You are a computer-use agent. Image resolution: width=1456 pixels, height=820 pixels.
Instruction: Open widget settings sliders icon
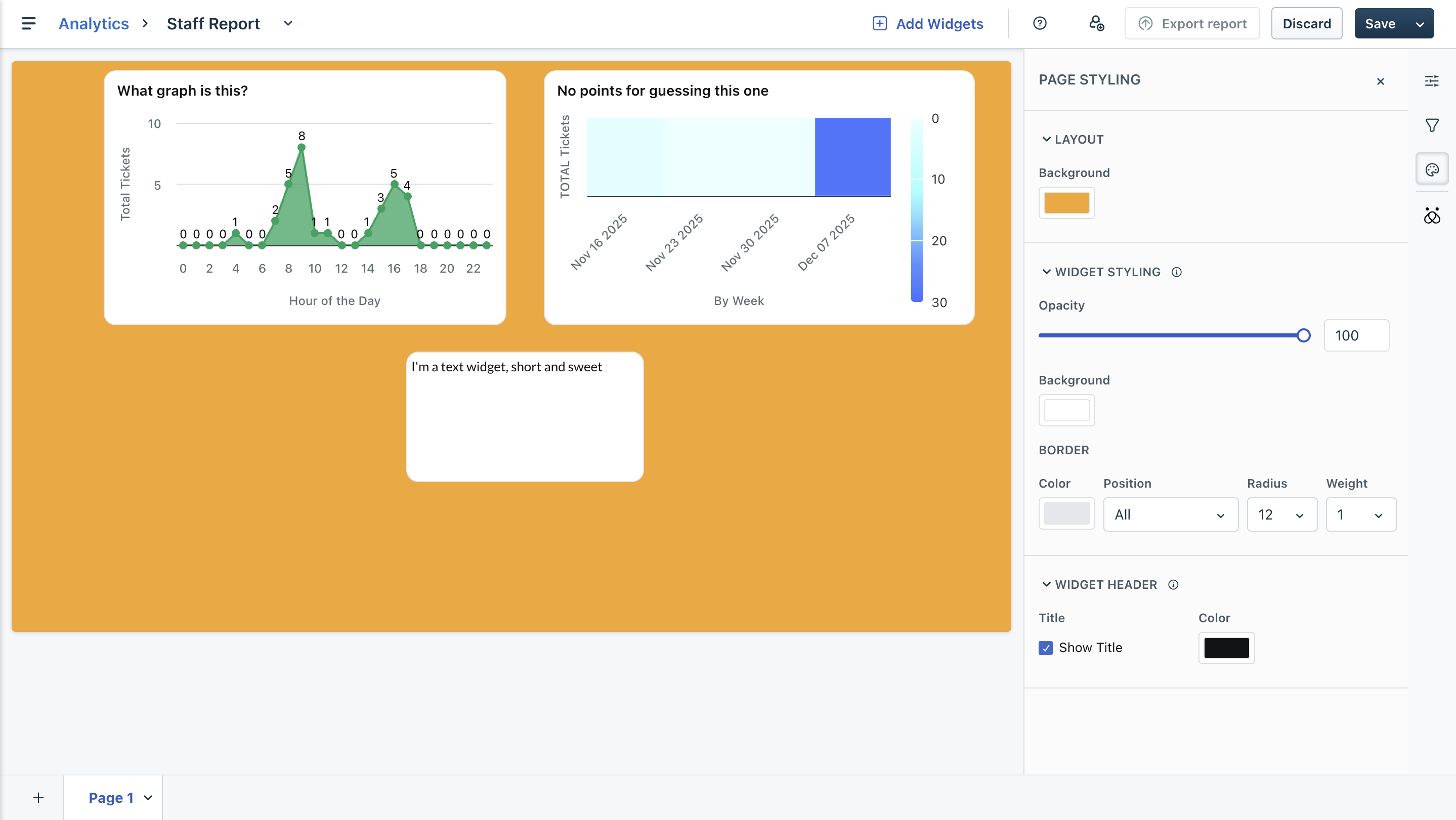[1431, 81]
